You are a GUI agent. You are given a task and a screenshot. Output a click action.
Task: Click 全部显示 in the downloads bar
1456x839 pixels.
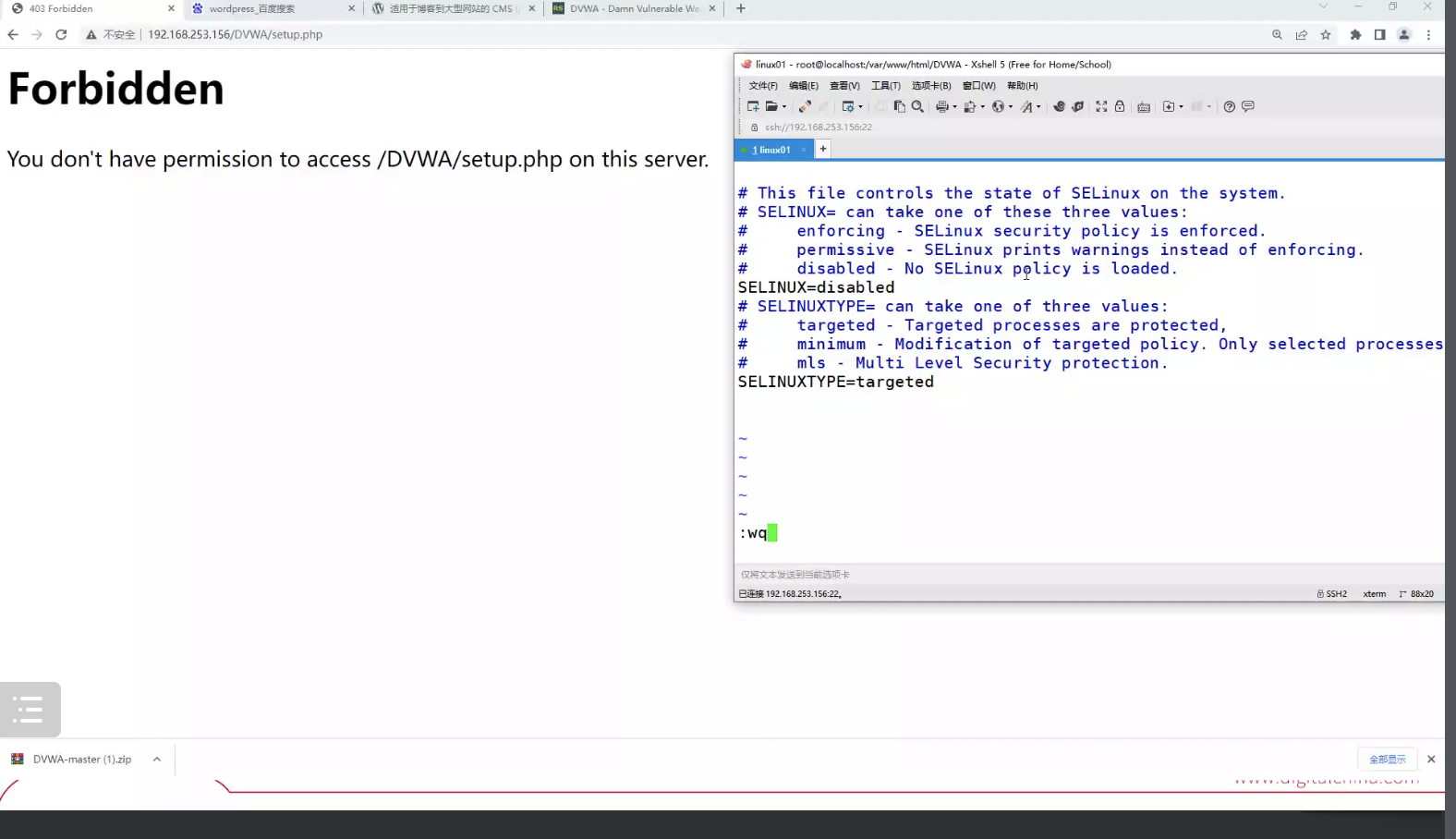point(1388,760)
